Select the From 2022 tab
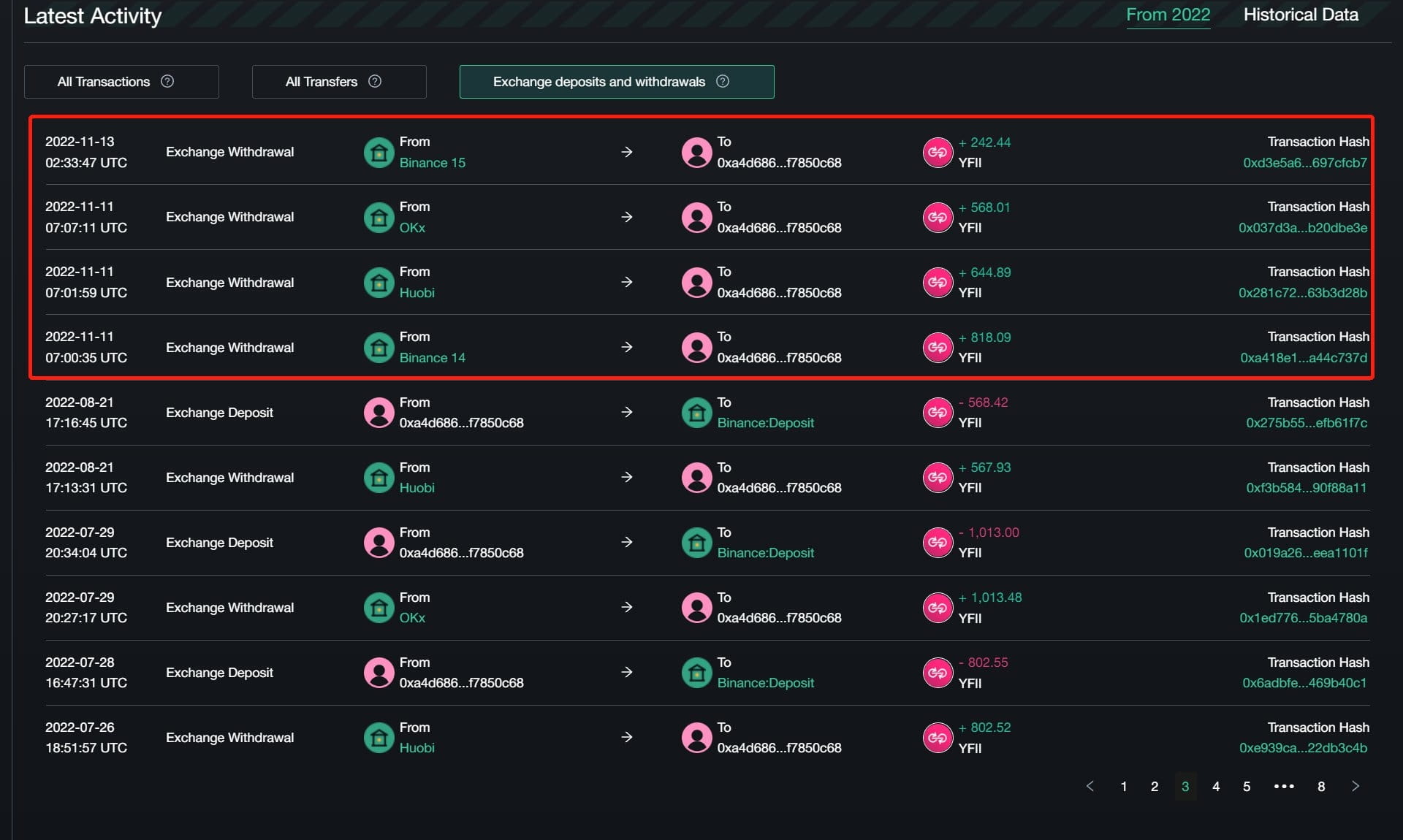The width and height of the screenshot is (1403, 840). [1168, 15]
